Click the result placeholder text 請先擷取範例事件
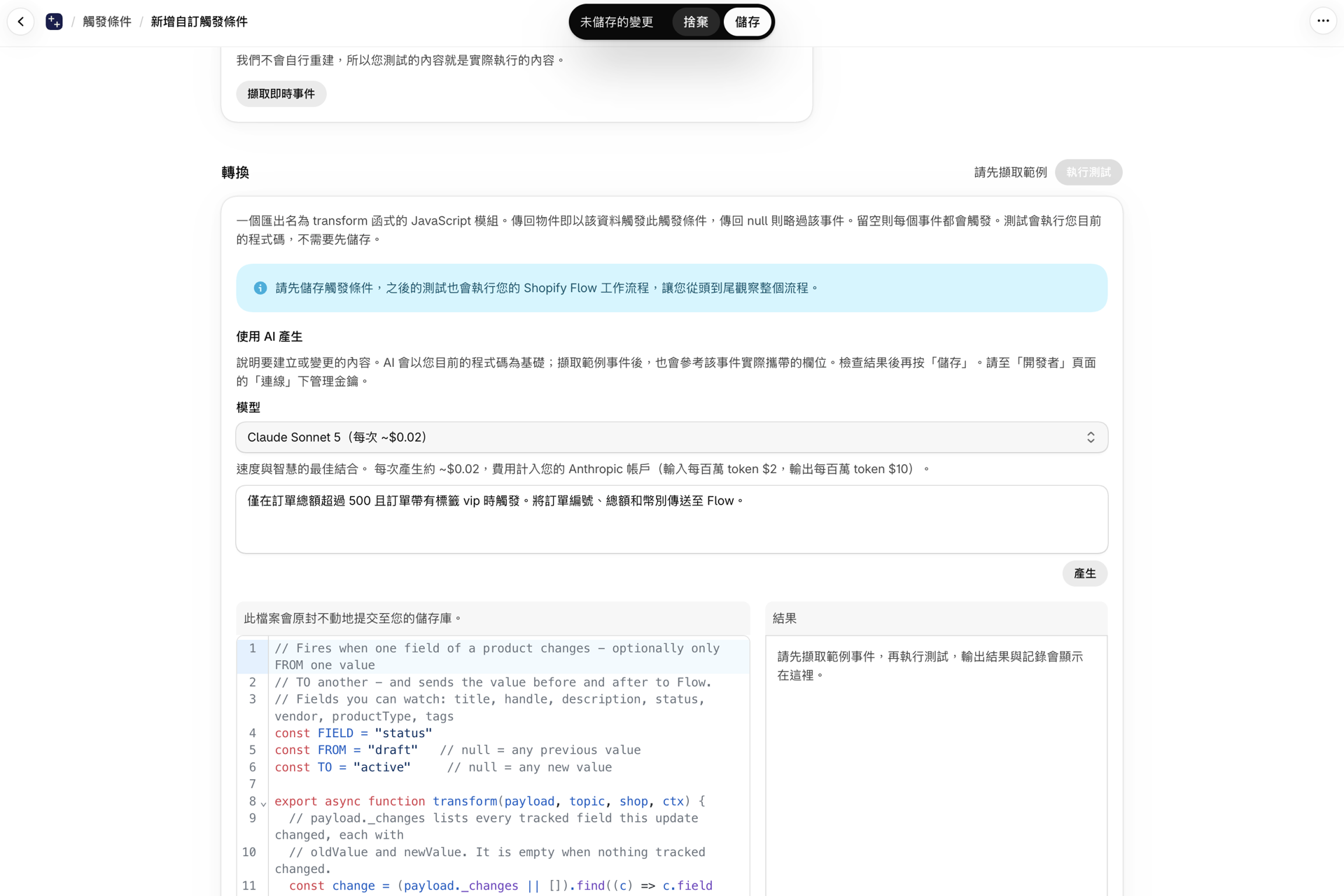Screen dimensions: 1344x896 click(x=930, y=666)
